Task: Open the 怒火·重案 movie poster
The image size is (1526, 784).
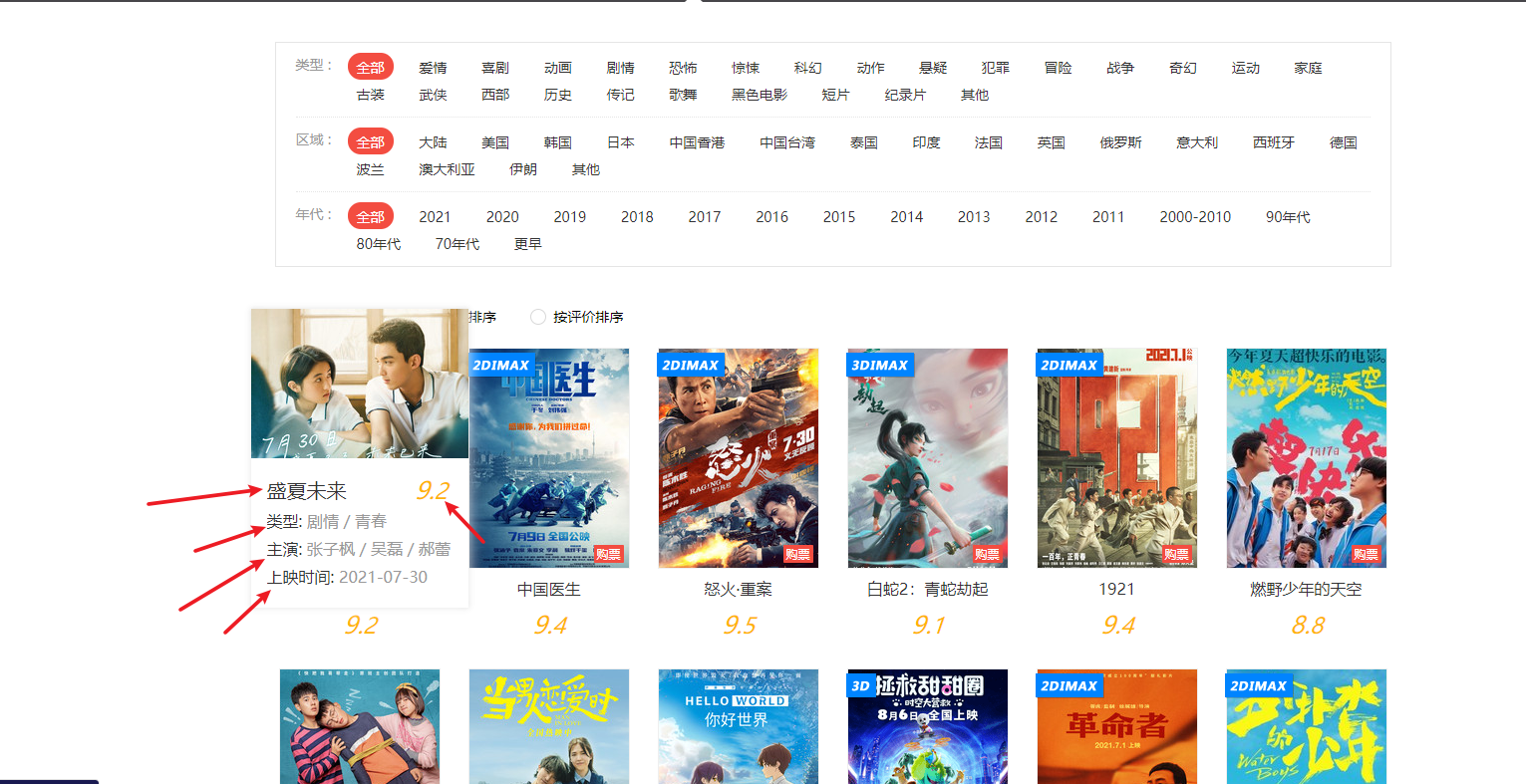Action: [739, 458]
